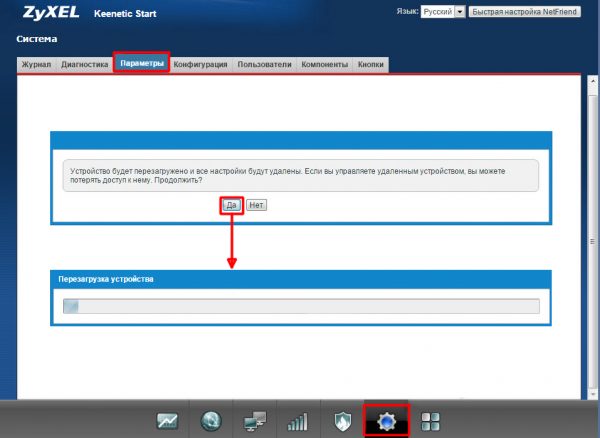
Task: Click the Быстрая настройка NetFriend button
Action: click(524, 12)
